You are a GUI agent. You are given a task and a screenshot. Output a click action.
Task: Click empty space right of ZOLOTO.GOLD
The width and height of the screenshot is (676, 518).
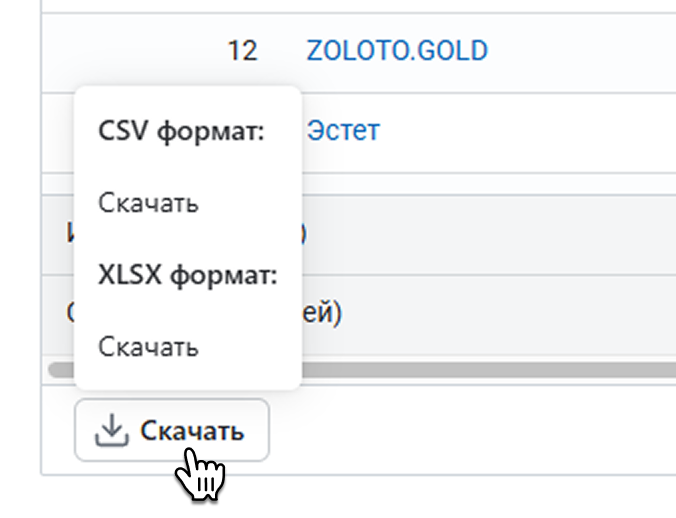pyautogui.click(x=580, y=50)
